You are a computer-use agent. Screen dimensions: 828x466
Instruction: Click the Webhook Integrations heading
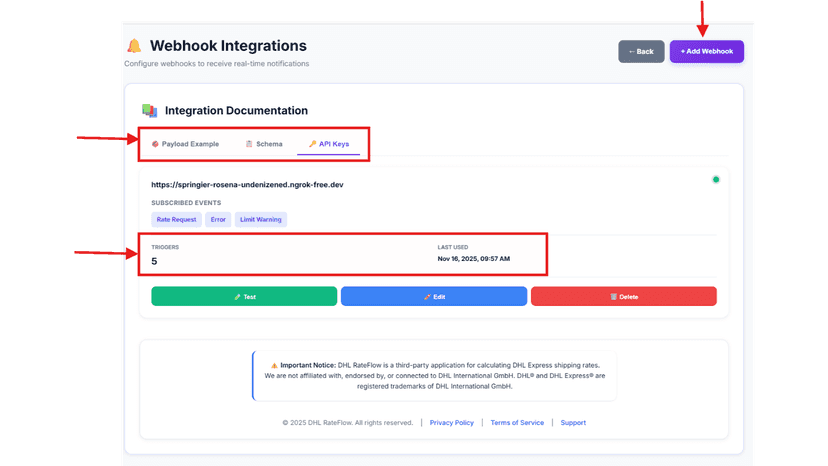point(228,46)
